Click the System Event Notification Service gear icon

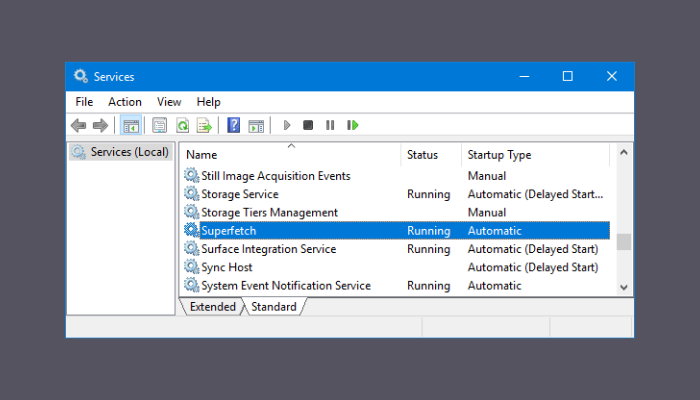[x=192, y=285]
